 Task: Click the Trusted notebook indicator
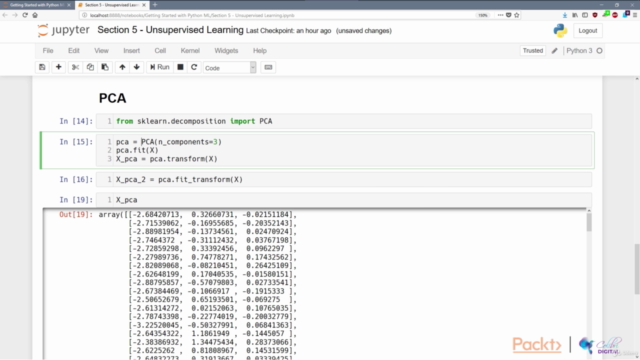click(533, 51)
